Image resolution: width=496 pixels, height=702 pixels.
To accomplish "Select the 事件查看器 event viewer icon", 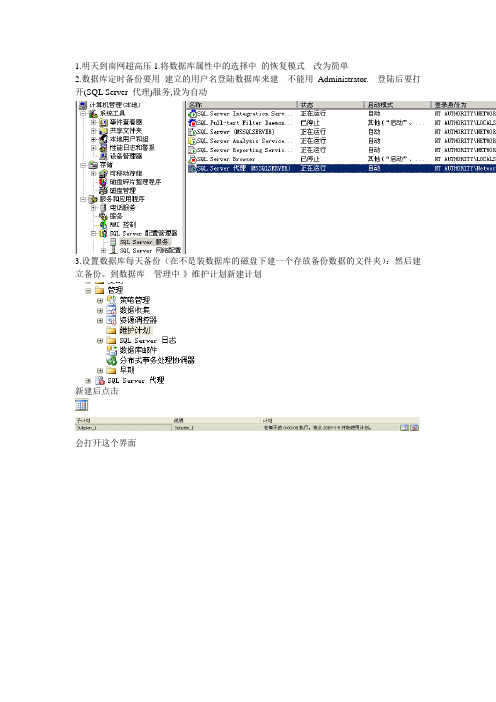I will (103, 122).
